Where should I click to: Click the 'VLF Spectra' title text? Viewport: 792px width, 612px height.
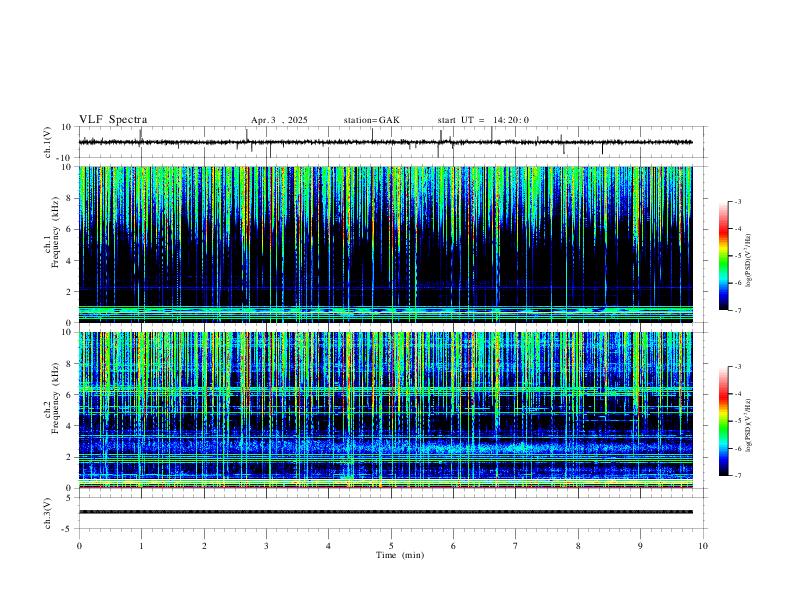[113, 120]
